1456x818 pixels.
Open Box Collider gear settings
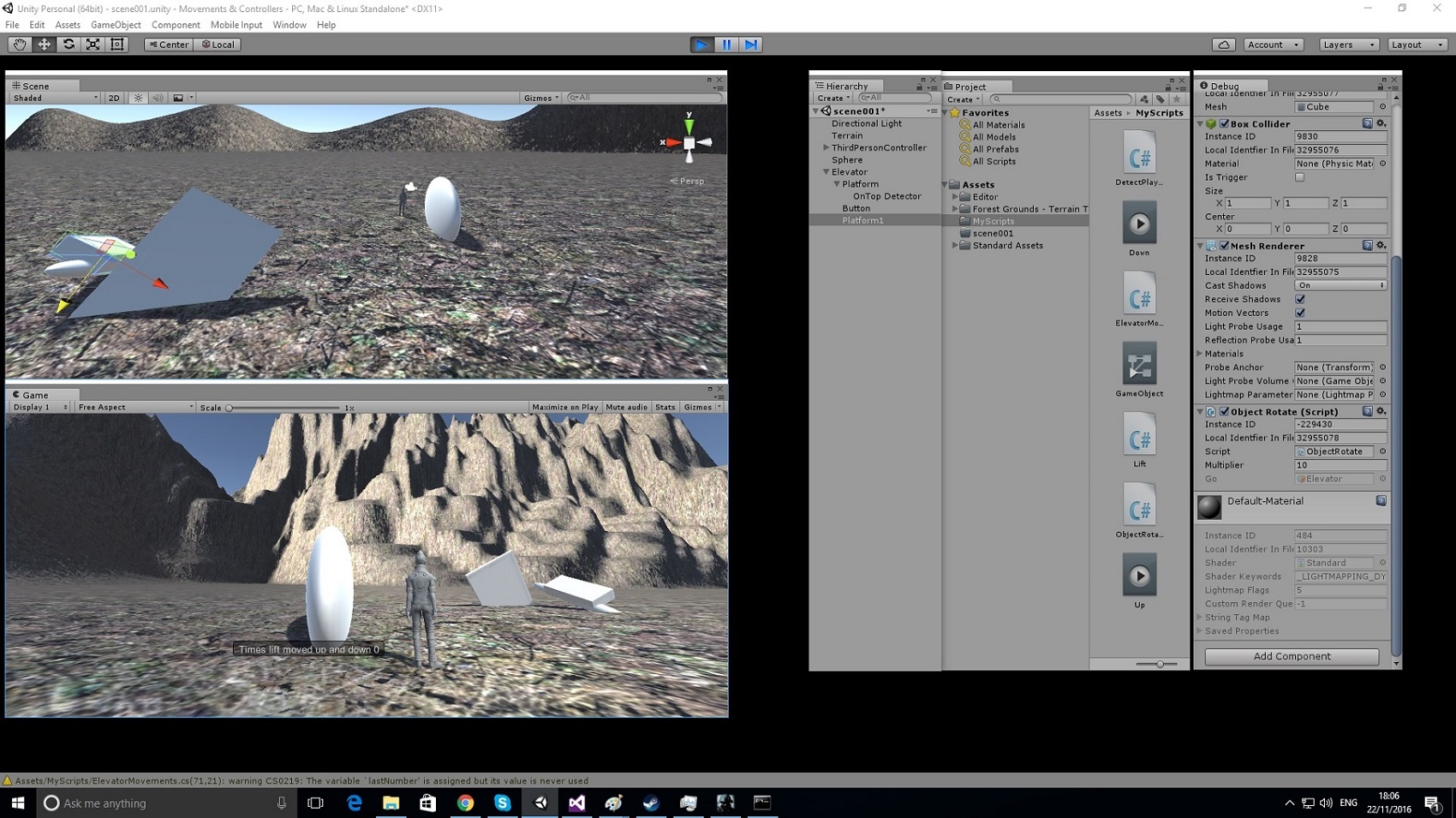point(1381,123)
